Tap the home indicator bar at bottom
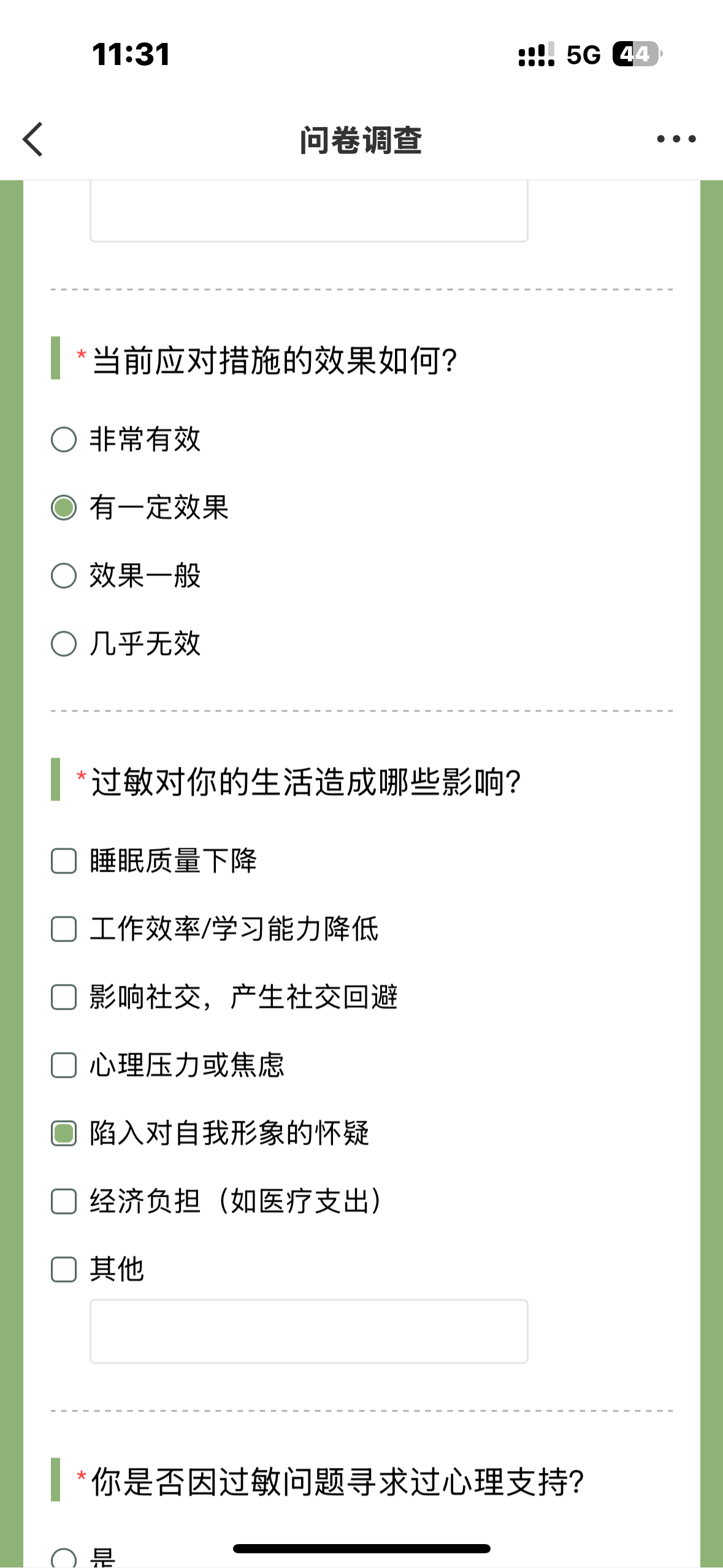Screen dimensions: 723x1568 click(x=362, y=1548)
